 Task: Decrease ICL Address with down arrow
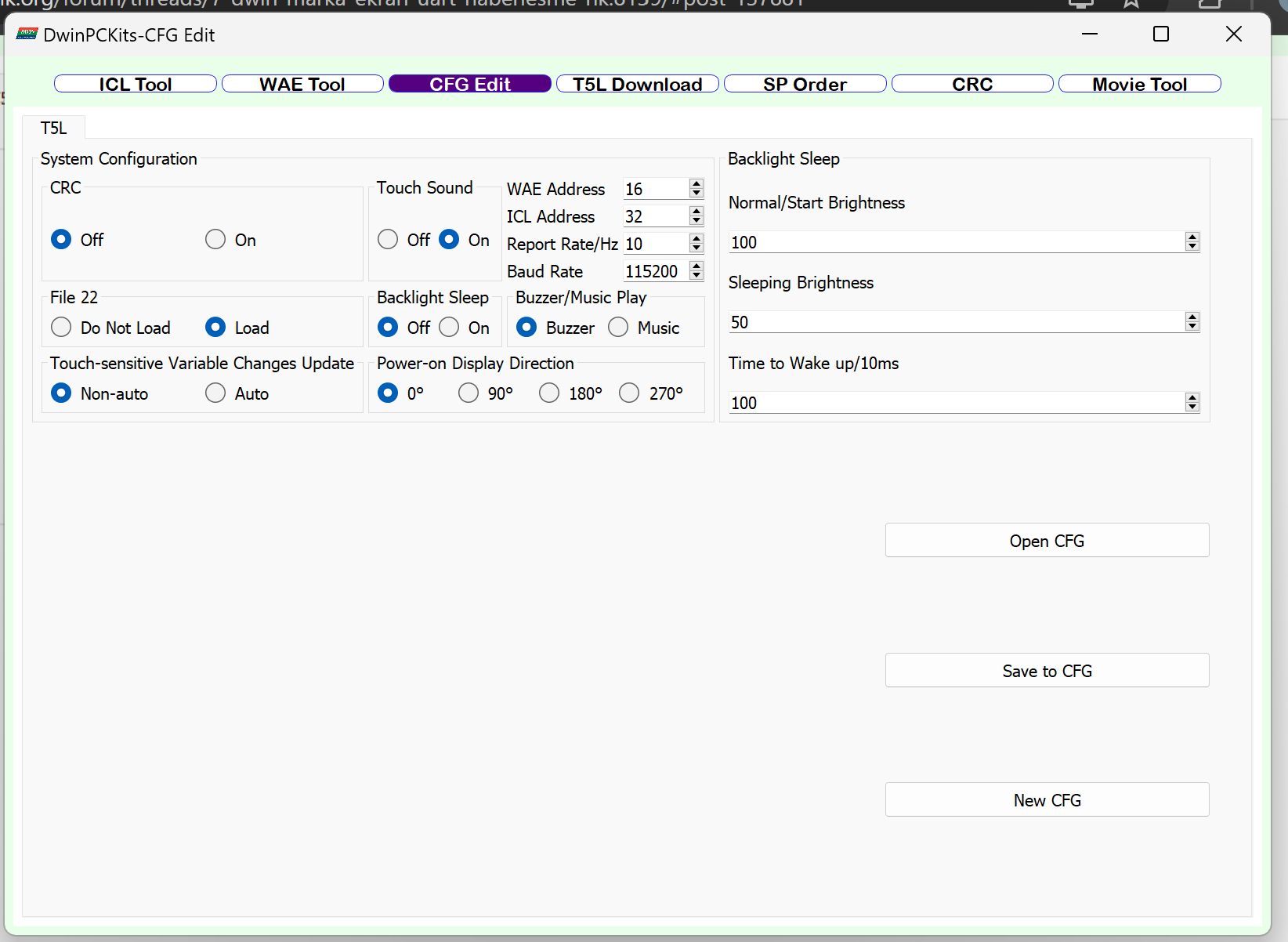click(696, 221)
